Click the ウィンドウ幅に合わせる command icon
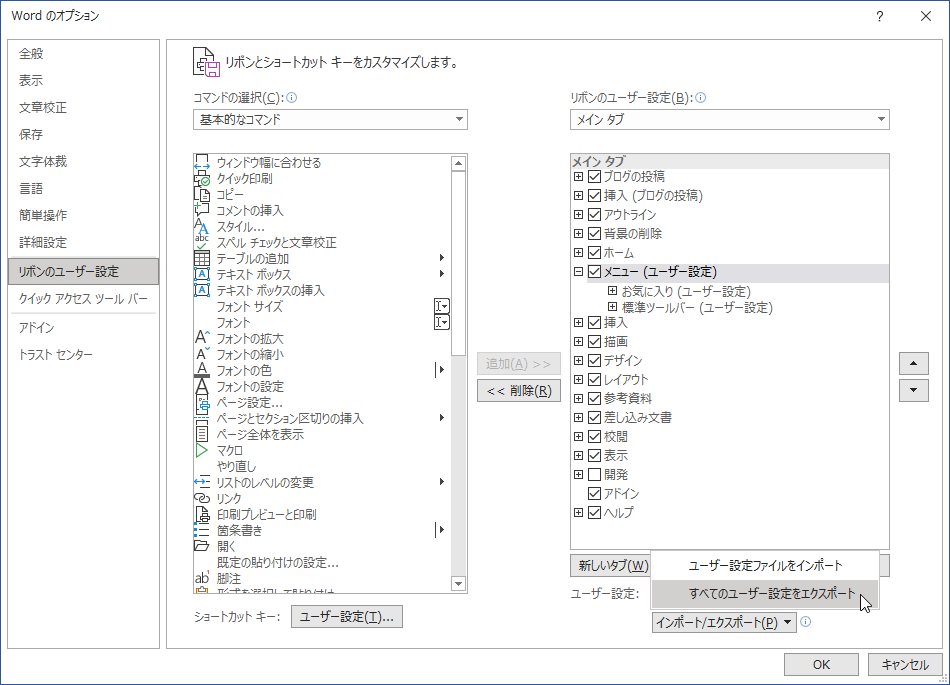This screenshot has height=685, width=950. (202, 162)
